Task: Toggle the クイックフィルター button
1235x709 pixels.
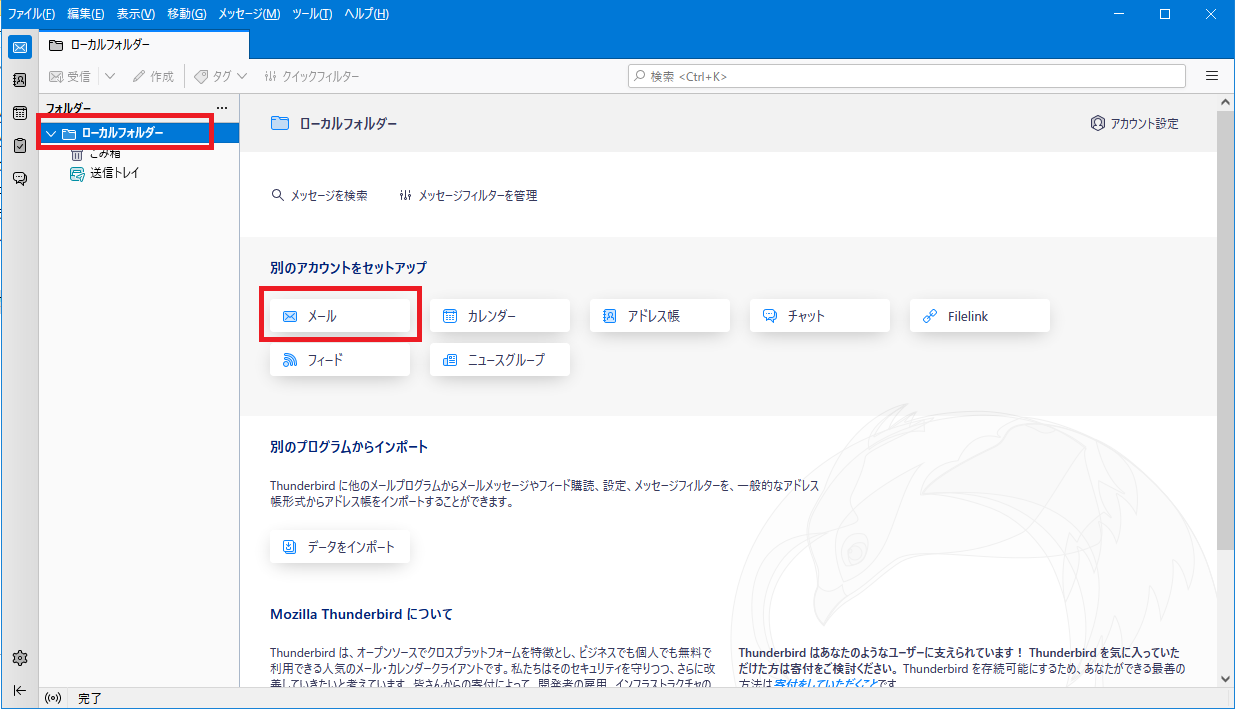Action: (x=311, y=76)
